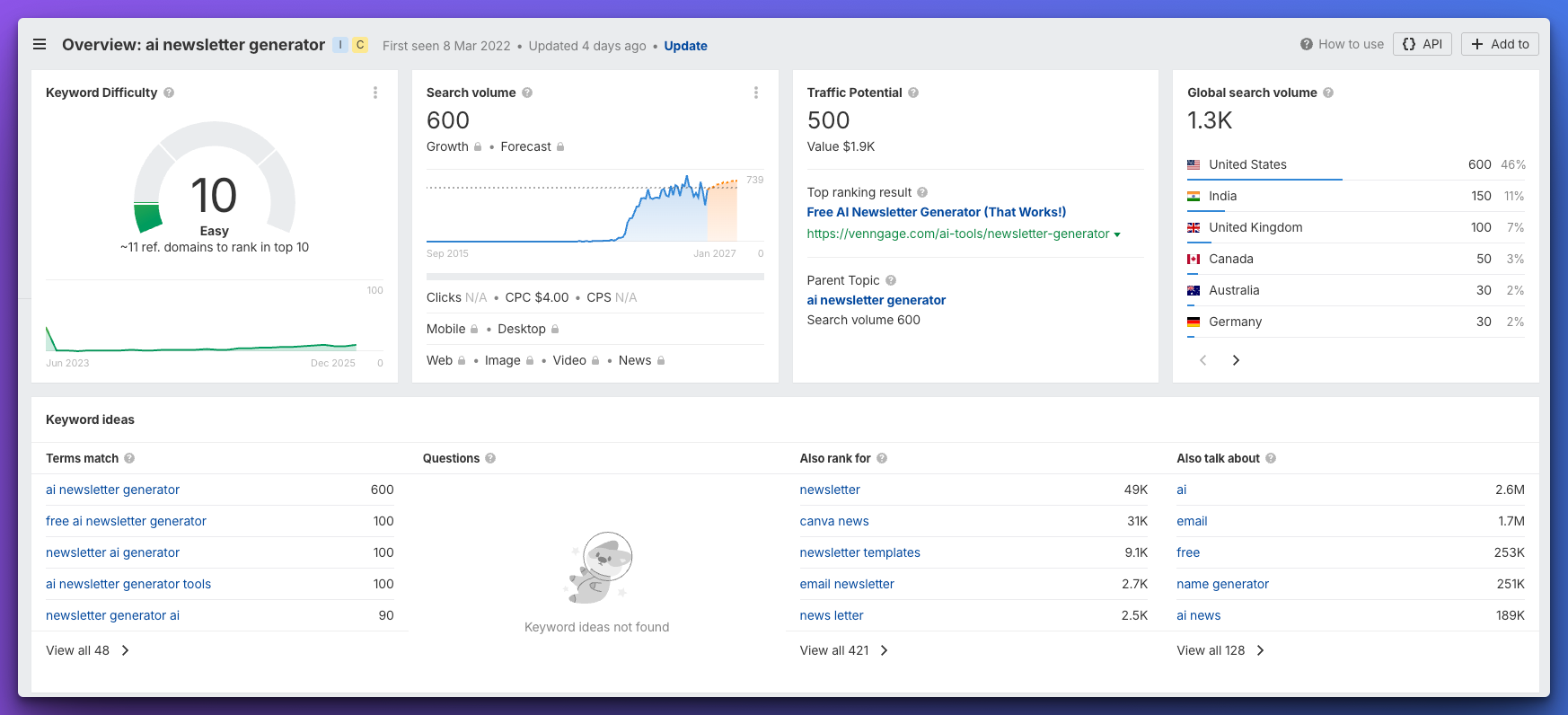Viewport: 1568px width, 715px height.
Task: Go to next page of countries
Action: tap(1236, 360)
